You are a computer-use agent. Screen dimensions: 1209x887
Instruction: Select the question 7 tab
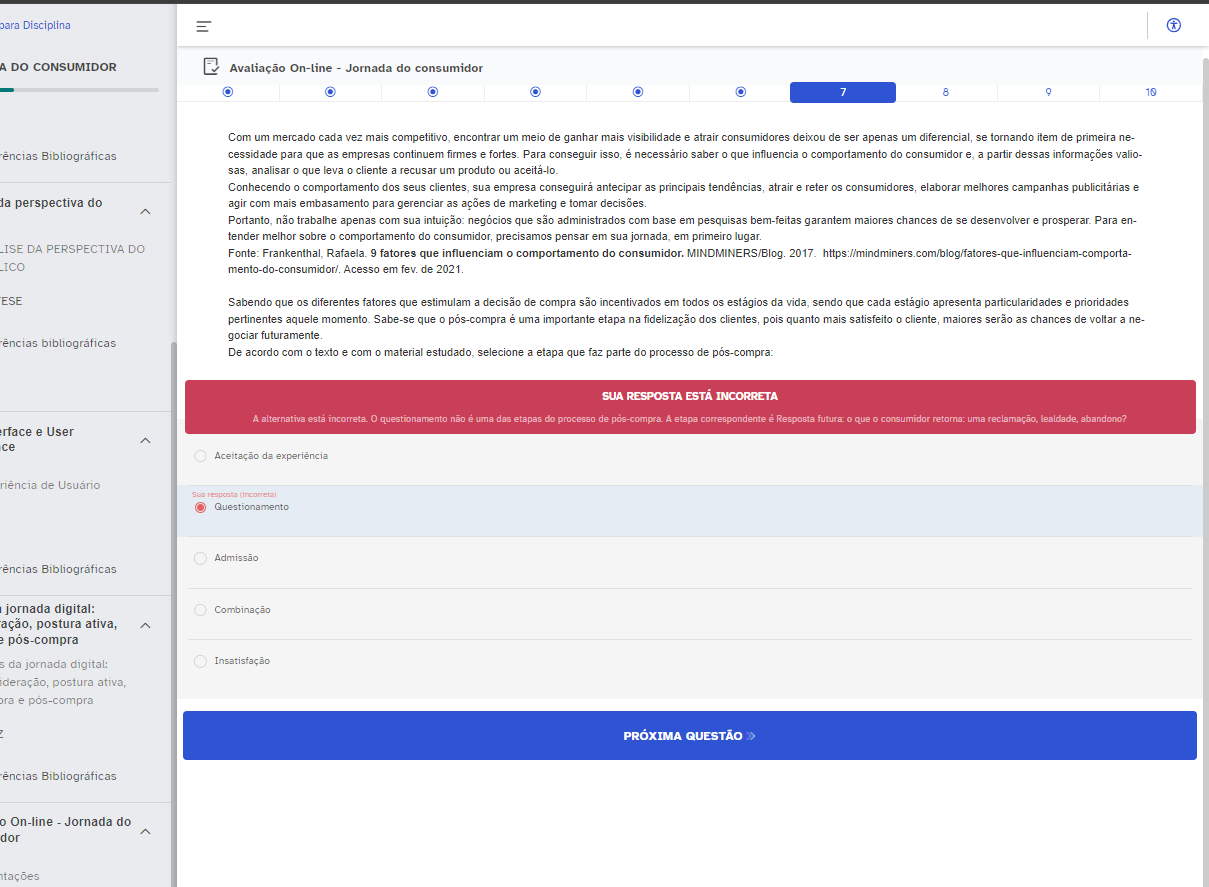pyautogui.click(x=843, y=92)
